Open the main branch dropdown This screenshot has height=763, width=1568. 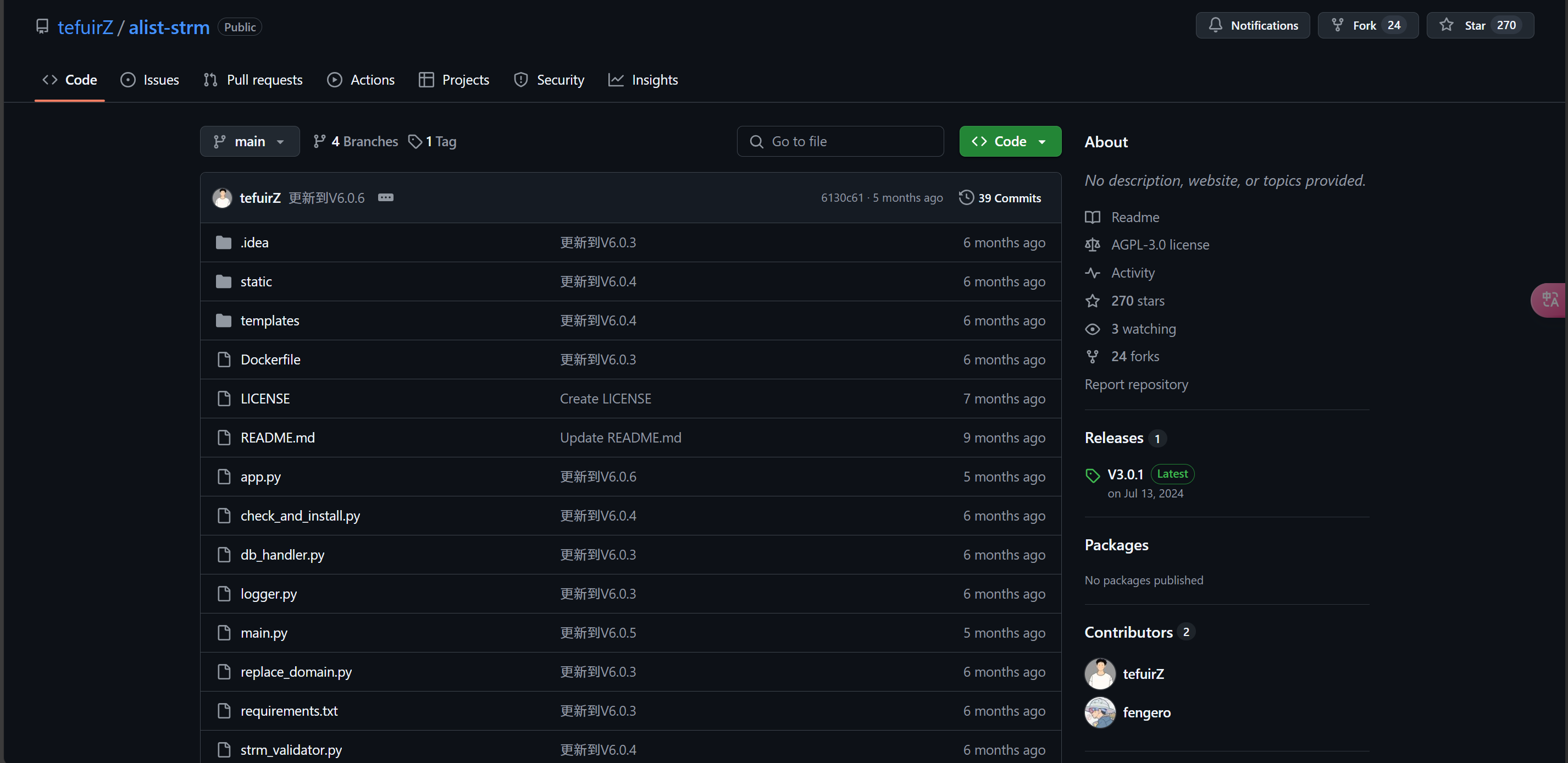point(250,141)
